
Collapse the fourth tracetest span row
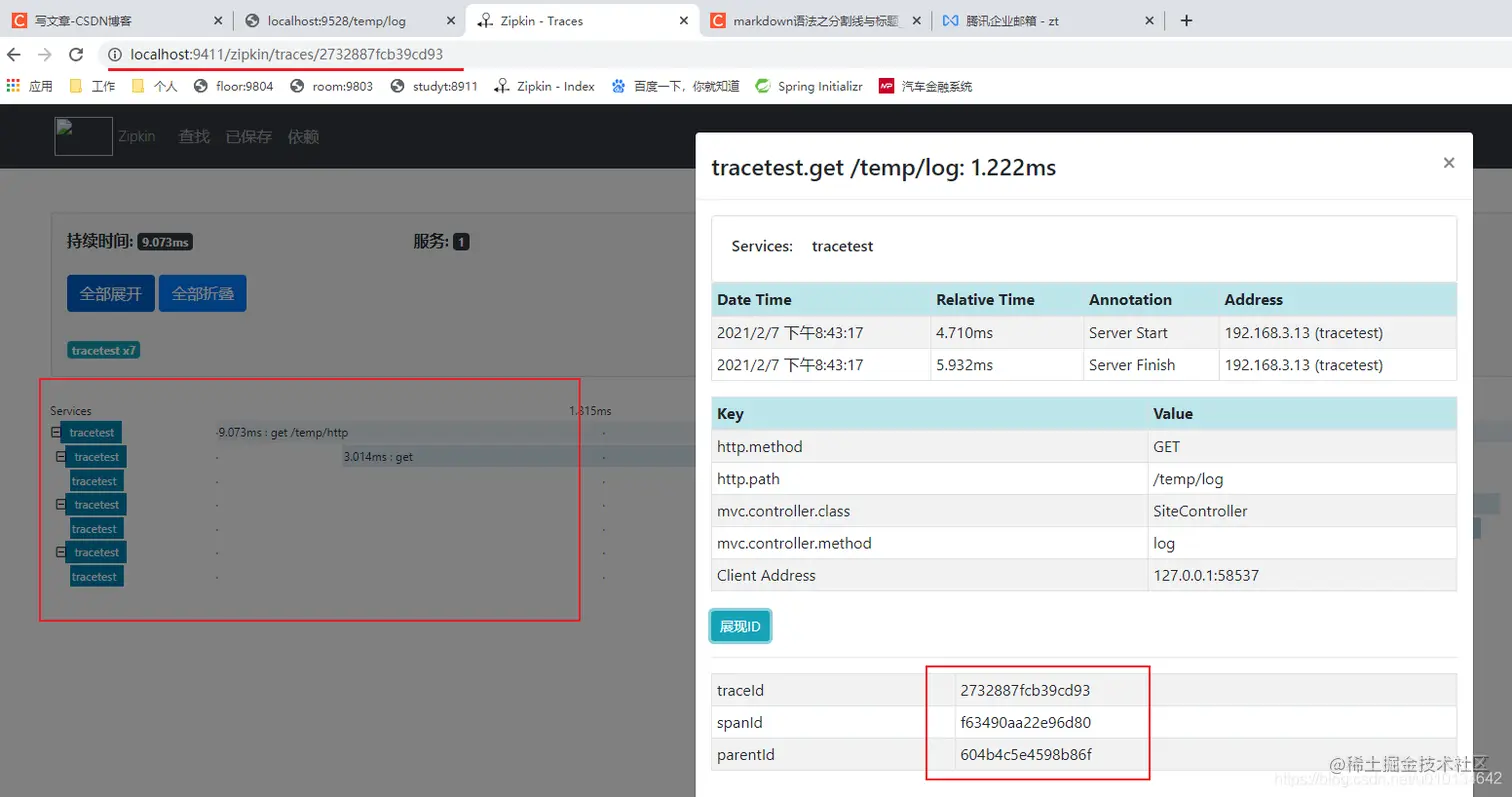(x=61, y=505)
